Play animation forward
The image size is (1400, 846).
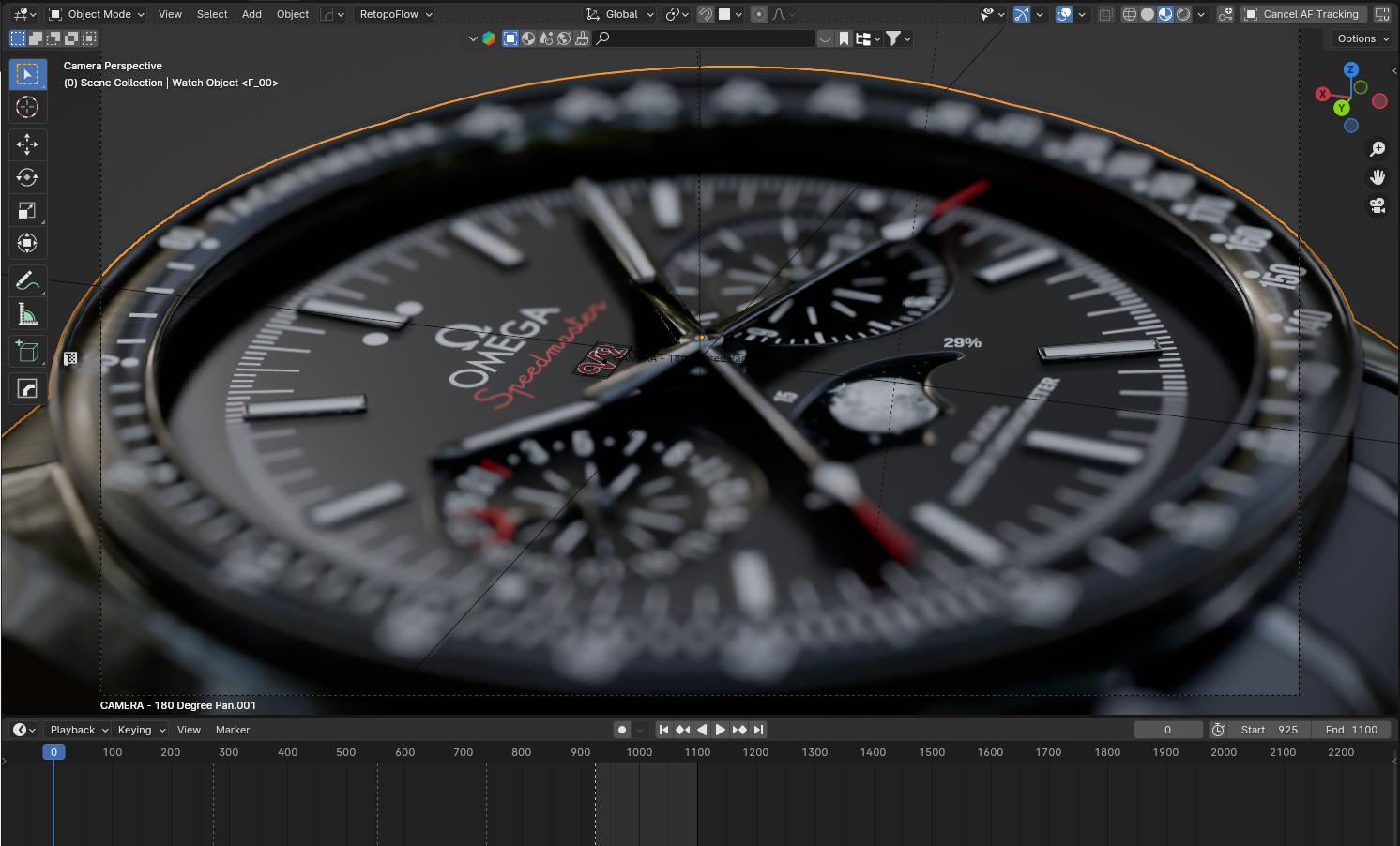pyautogui.click(x=720, y=730)
